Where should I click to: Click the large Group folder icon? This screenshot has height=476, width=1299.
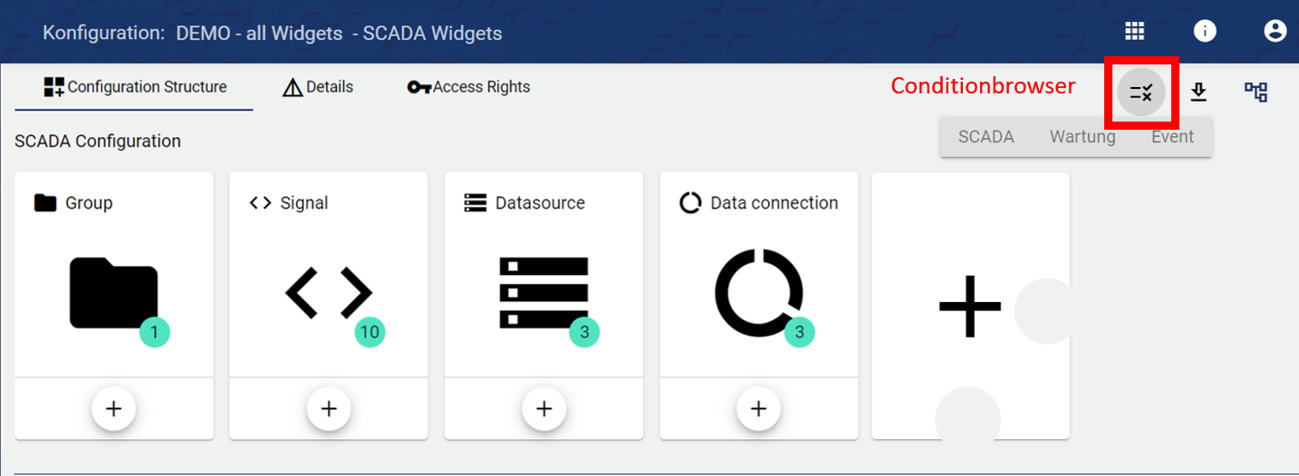tap(113, 293)
